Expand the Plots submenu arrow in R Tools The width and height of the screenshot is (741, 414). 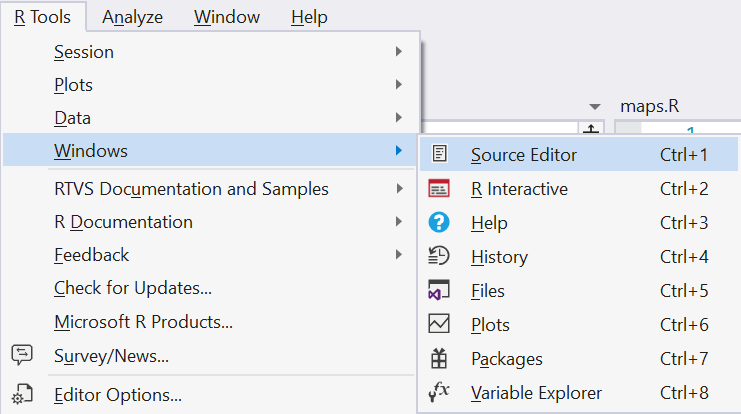tap(399, 85)
